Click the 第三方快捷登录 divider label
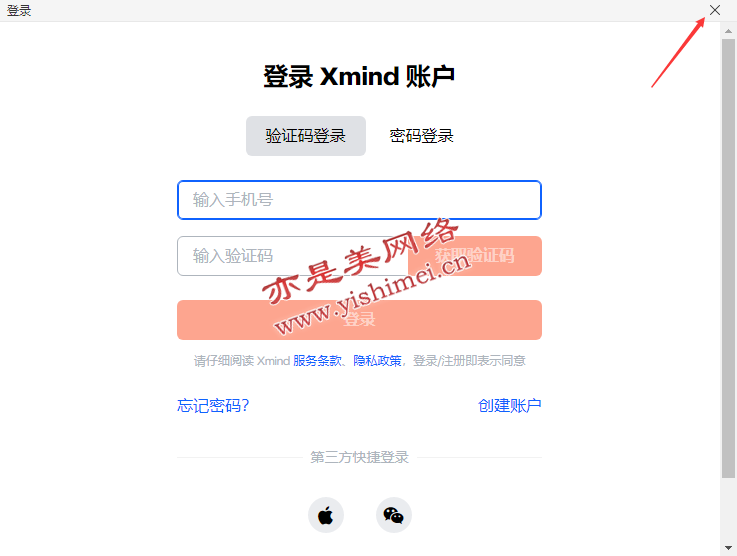 [360, 457]
